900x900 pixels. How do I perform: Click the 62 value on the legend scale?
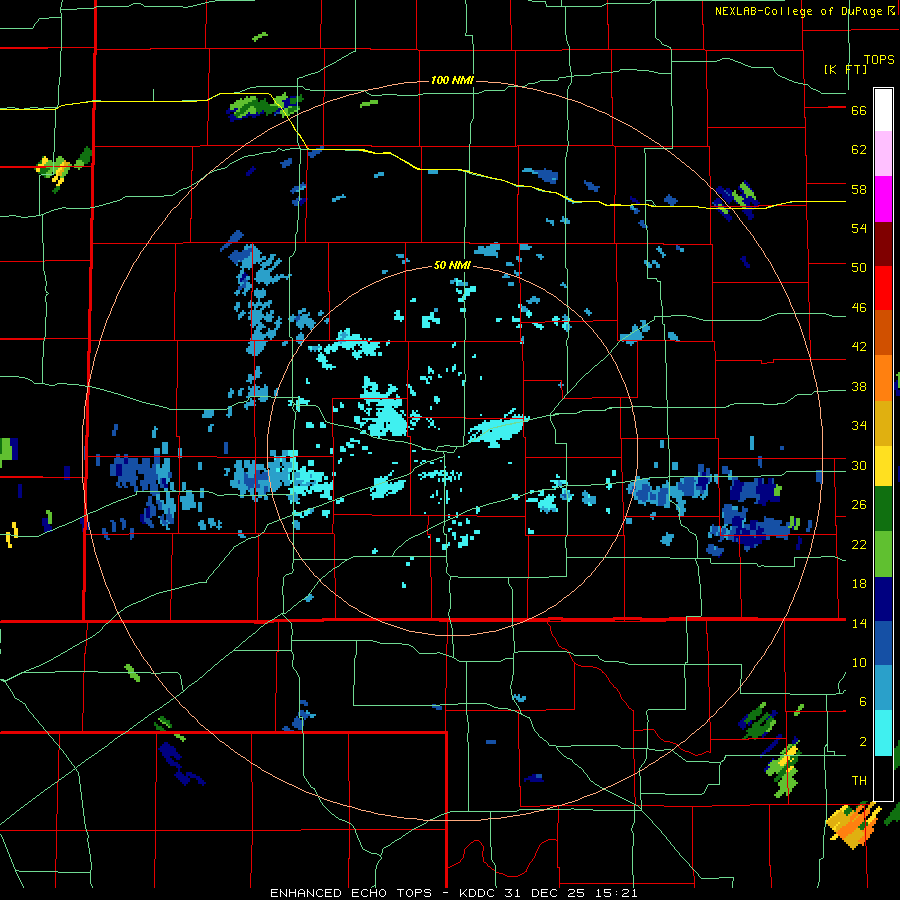tap(859, 150)
